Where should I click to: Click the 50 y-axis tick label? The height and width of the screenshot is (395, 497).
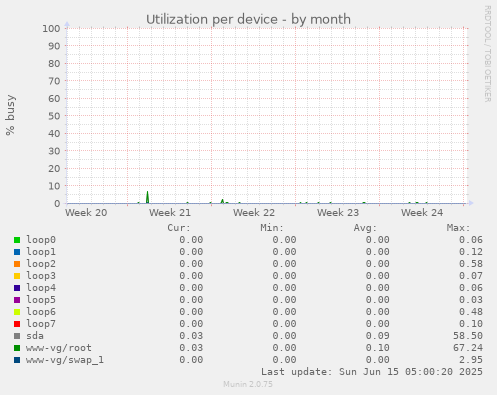pyautogui.click(x=54, y=116)
